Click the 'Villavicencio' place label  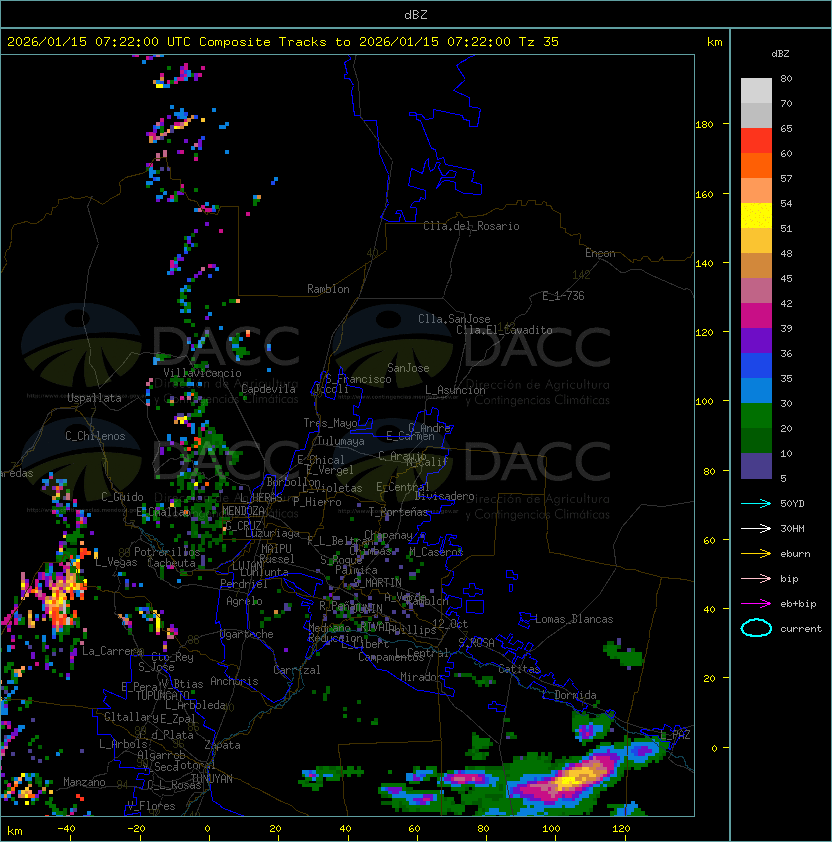(x=202, y=373)
